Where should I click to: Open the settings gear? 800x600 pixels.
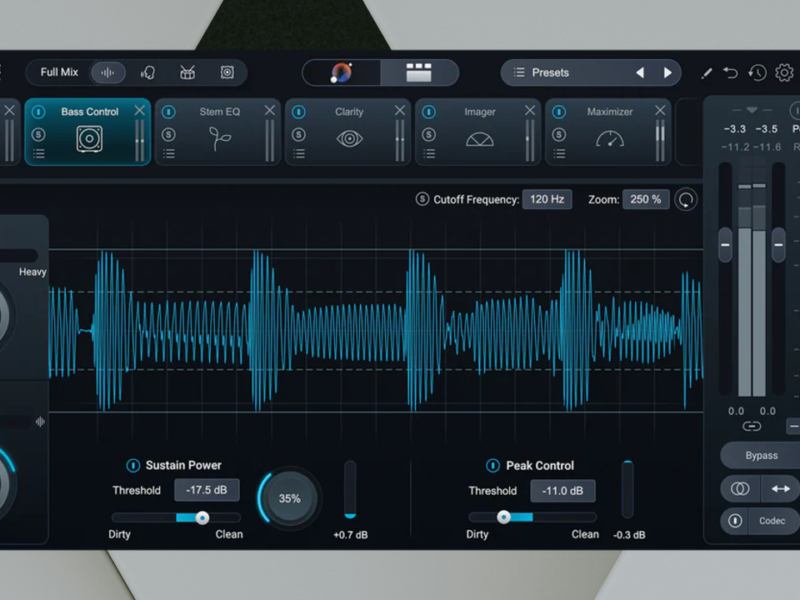784,73
